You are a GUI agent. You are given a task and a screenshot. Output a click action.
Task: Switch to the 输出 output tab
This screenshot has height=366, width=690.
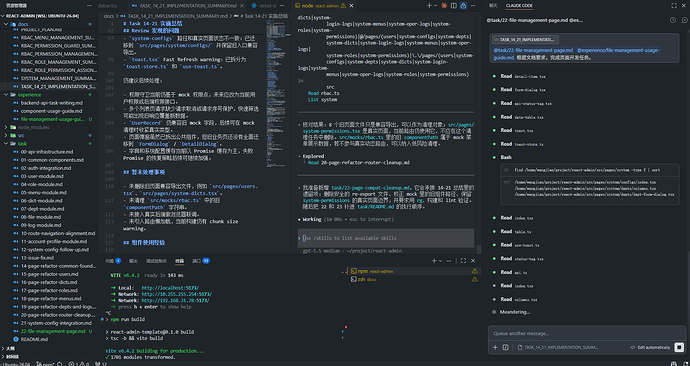133,261
